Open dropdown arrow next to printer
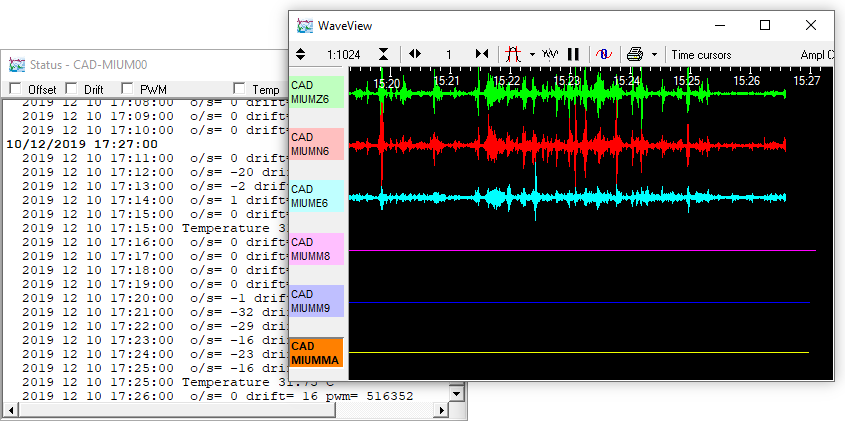The image size is (845, 421). click(654, 54)
